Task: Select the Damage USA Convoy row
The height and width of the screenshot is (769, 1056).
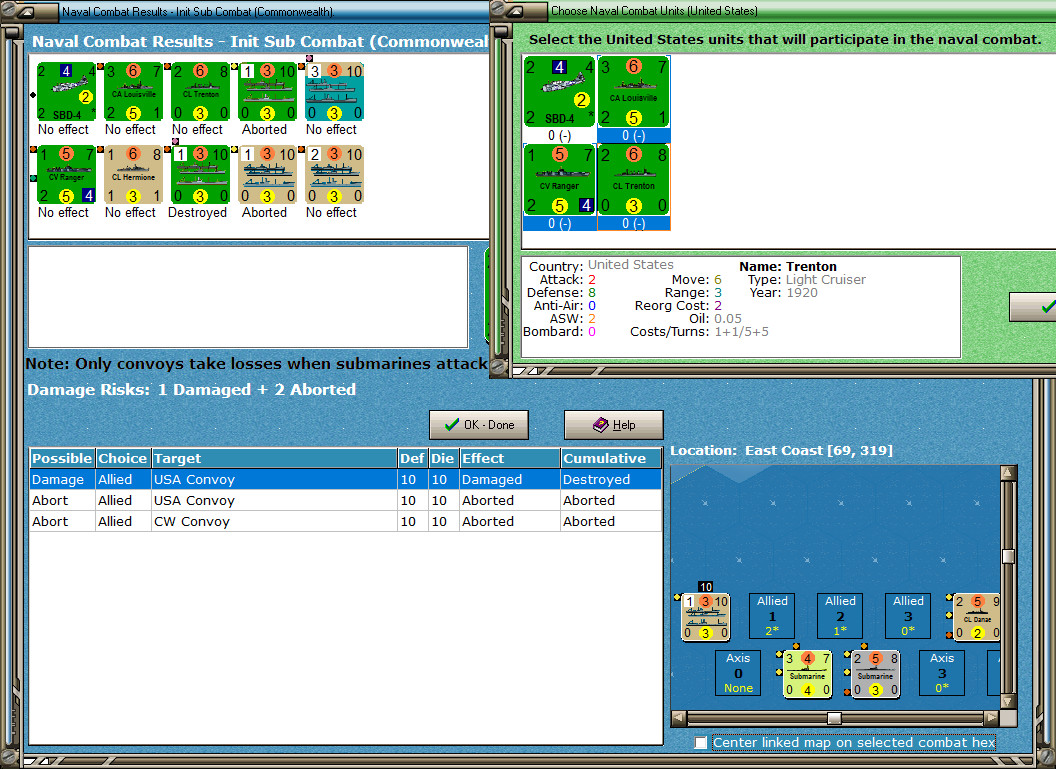Action: (x=345, y=479)
